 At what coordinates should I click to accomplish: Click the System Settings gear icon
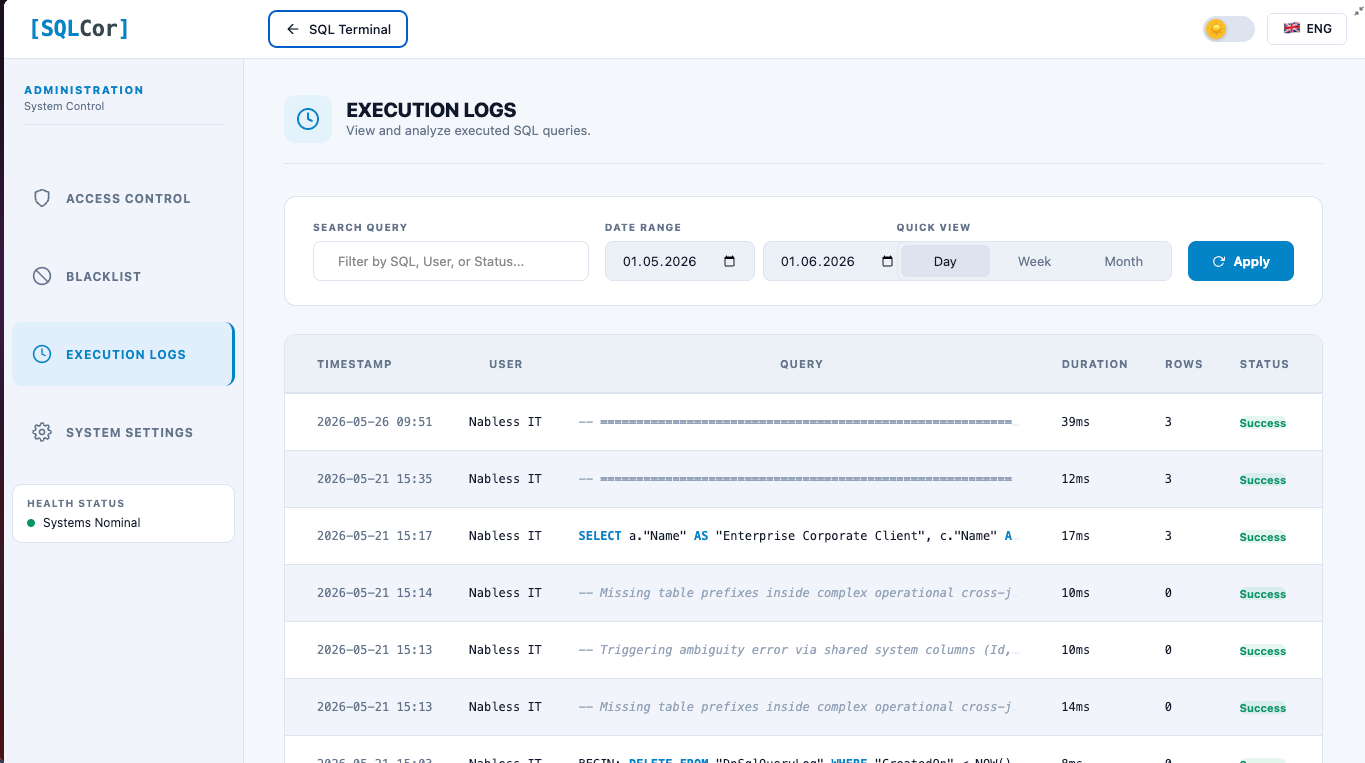point(42,432)
